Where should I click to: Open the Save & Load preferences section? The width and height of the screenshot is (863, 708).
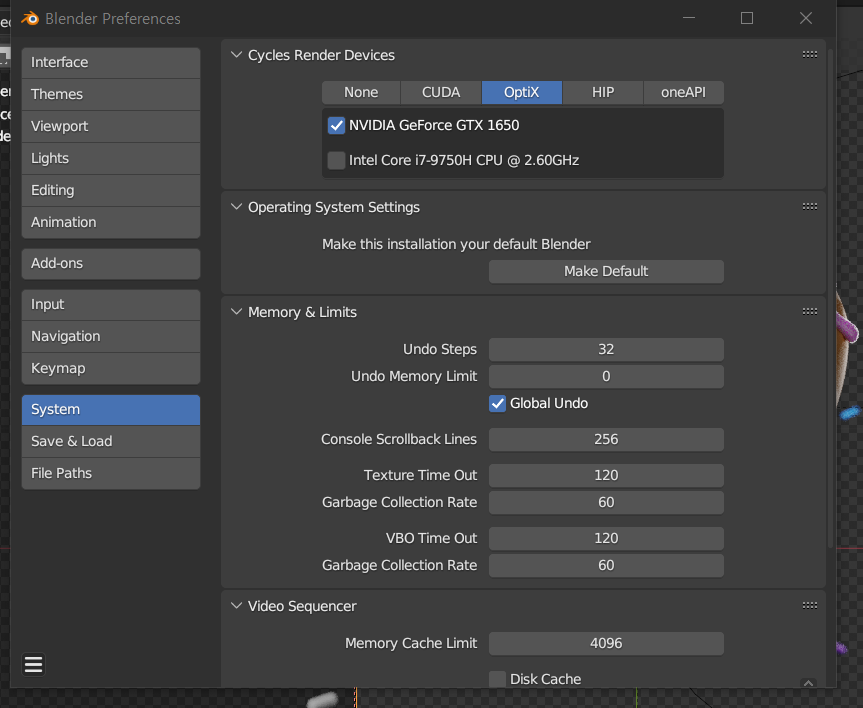[x=111, y=442]
